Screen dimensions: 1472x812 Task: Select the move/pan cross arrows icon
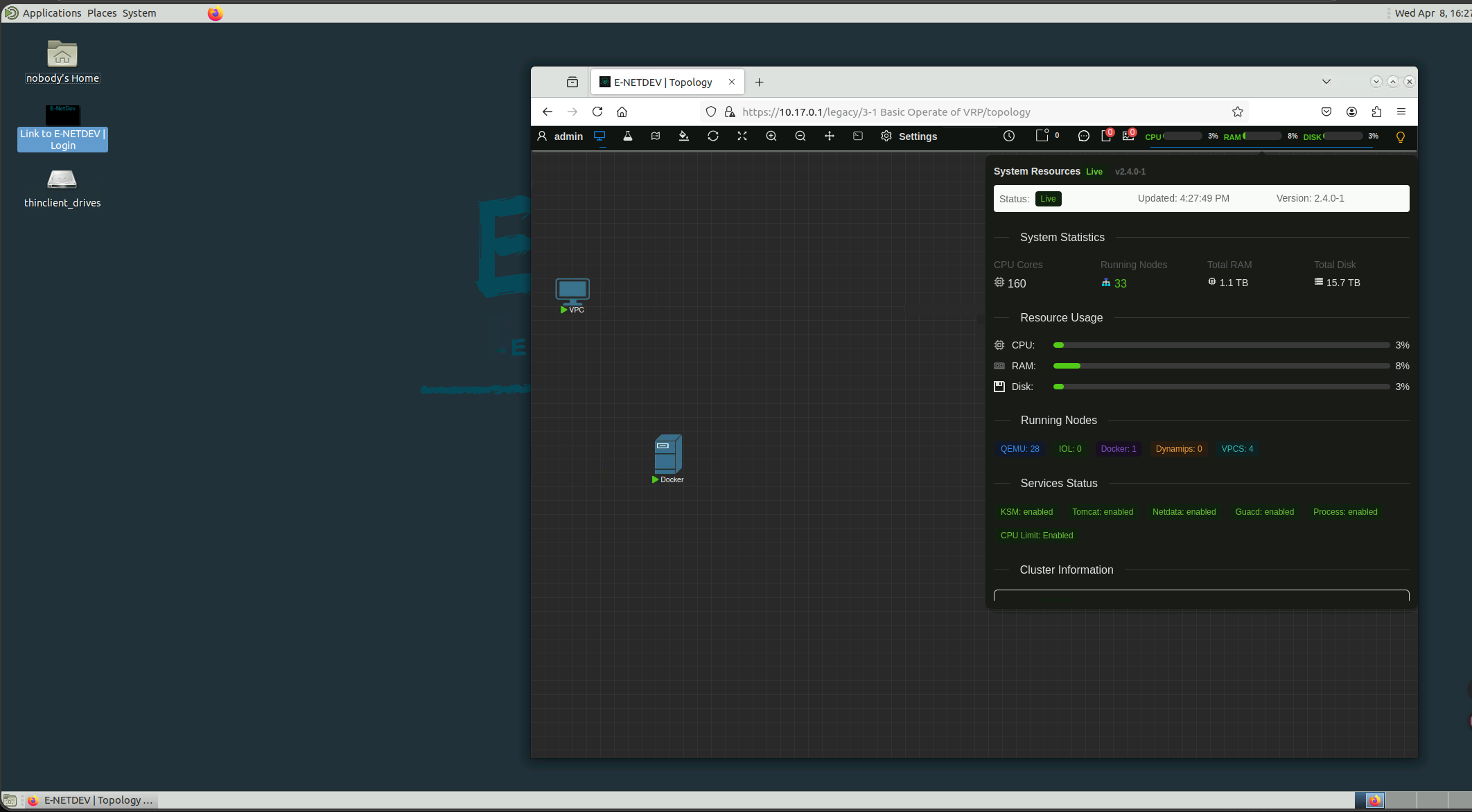pos(830,136)
